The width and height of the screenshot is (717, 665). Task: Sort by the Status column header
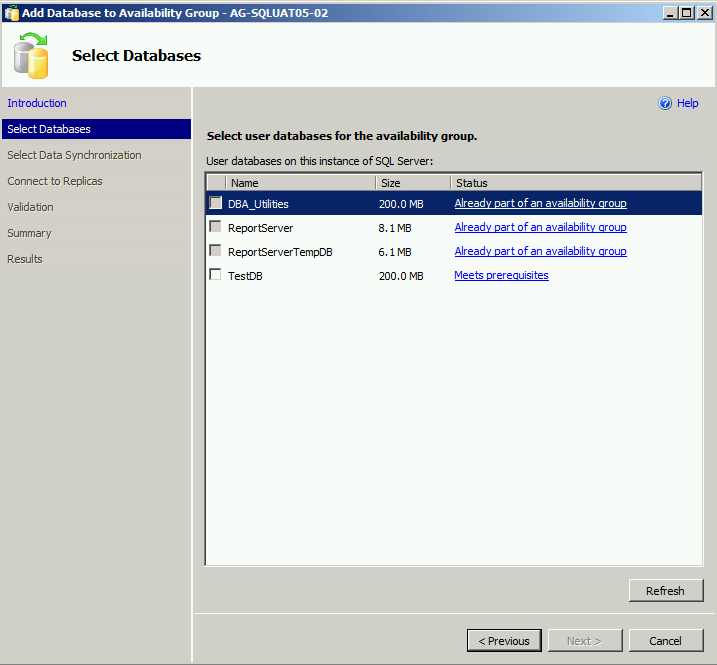click(x=576, y=183)
